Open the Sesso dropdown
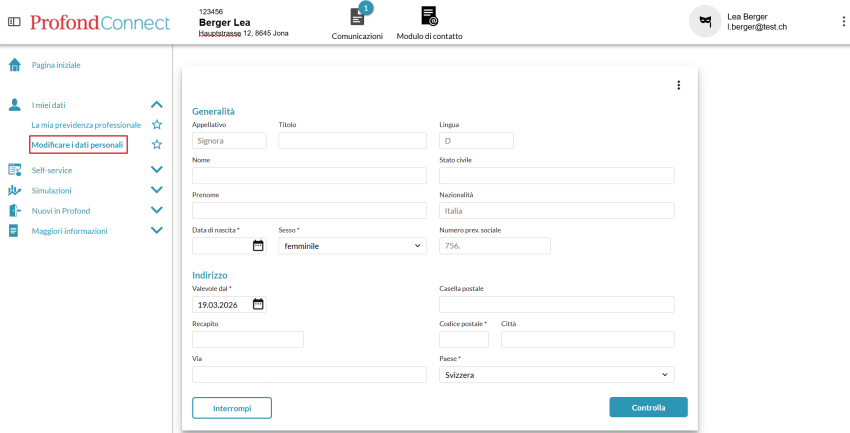850x433 pixels. (x=352, y=246)
